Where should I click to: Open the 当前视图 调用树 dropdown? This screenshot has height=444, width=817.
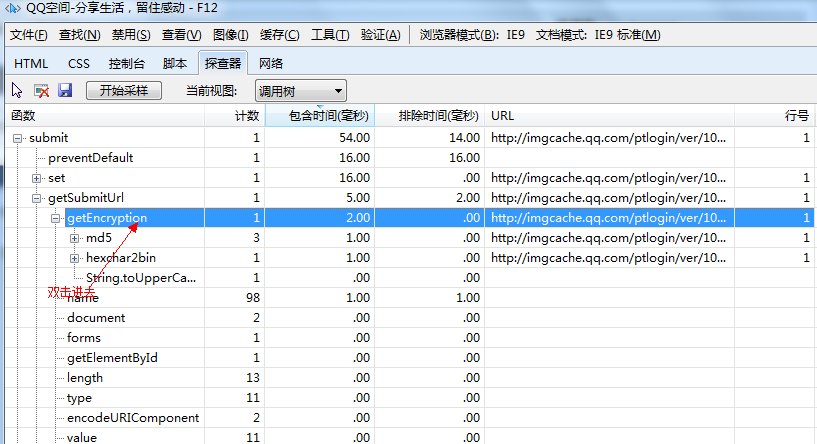[301, 91]
